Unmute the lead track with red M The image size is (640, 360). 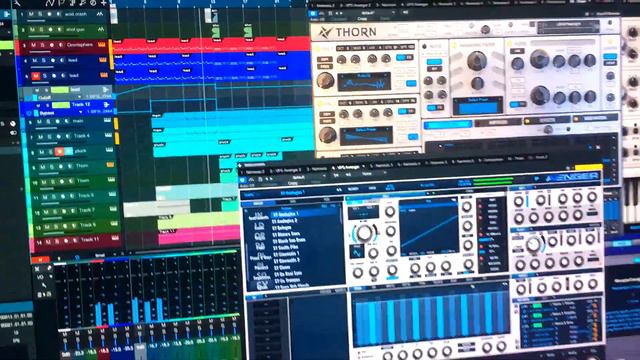pos(36,76)
